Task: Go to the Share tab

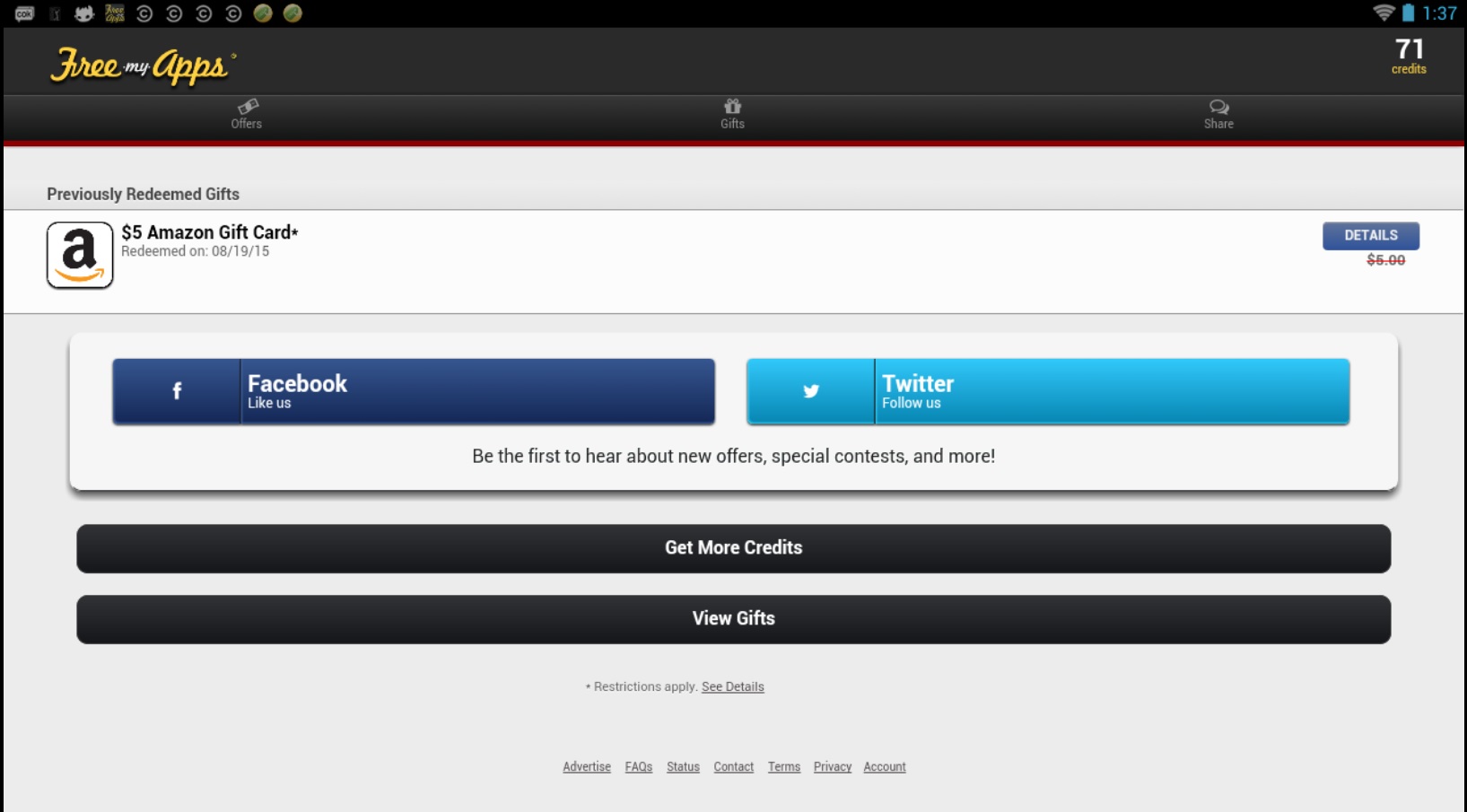Action: click(x=1218, y=115)
